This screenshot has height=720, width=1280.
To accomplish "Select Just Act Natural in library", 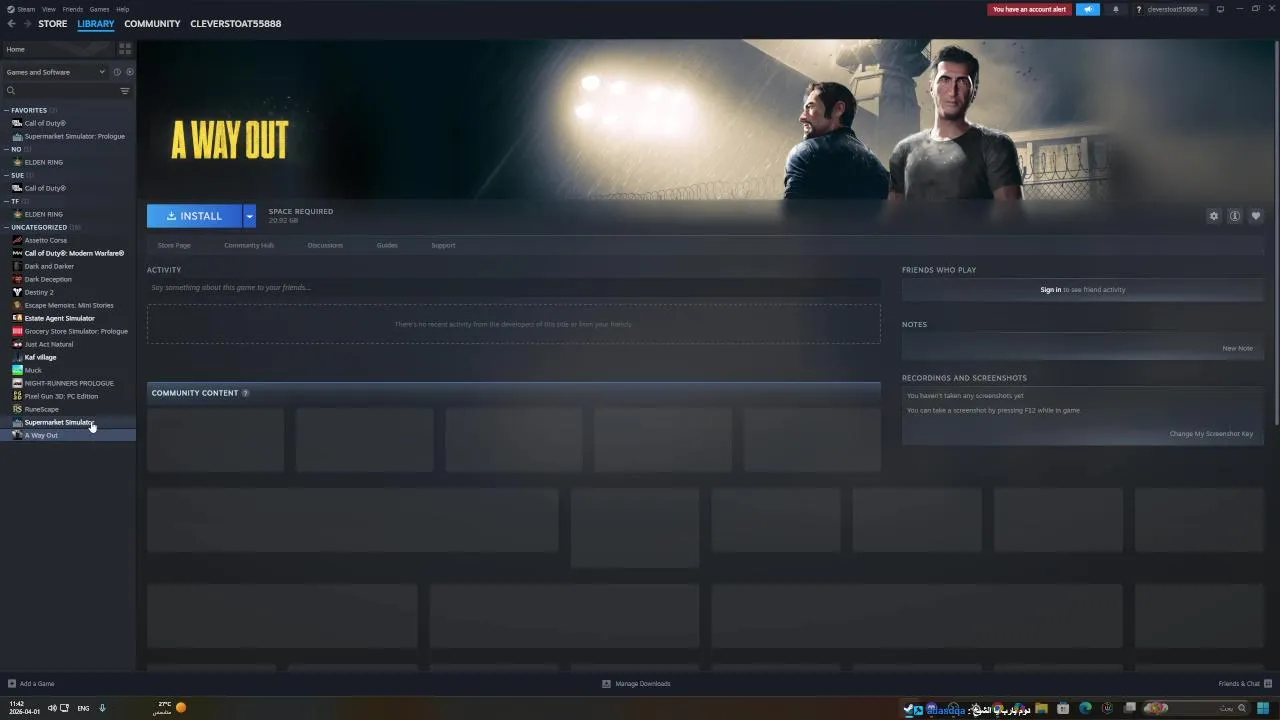I will (x=48, y=344).
